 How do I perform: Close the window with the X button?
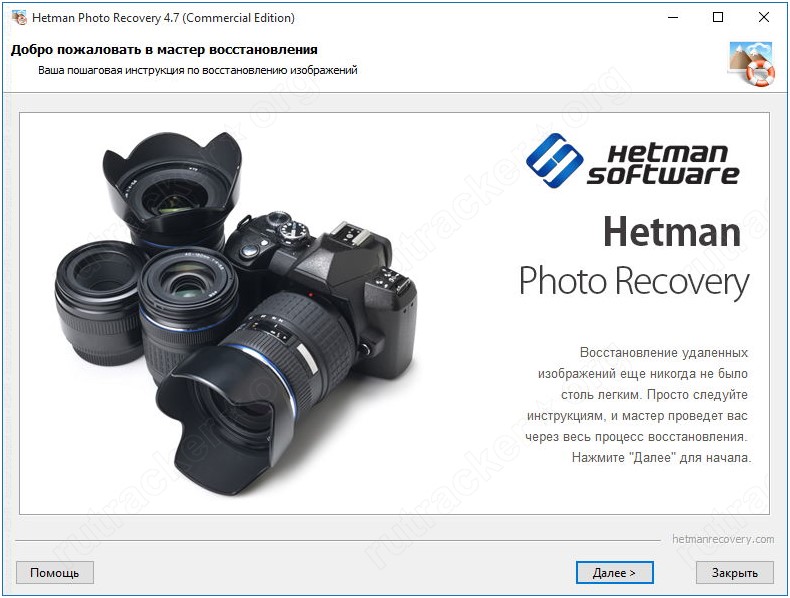764,18
